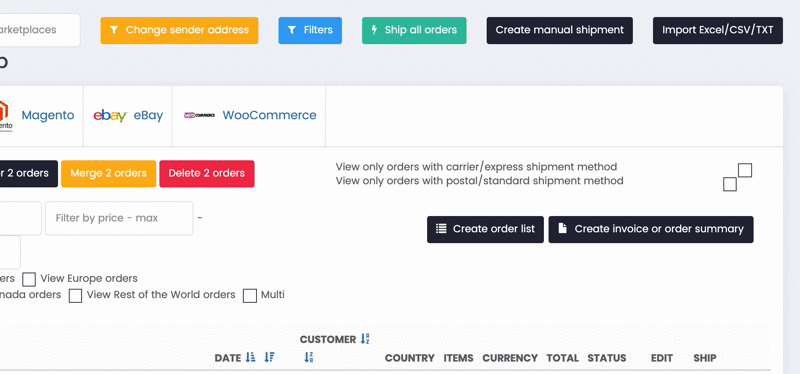Sort customers A to Z icon
The image size is (800, 374).
coord(365,339)
